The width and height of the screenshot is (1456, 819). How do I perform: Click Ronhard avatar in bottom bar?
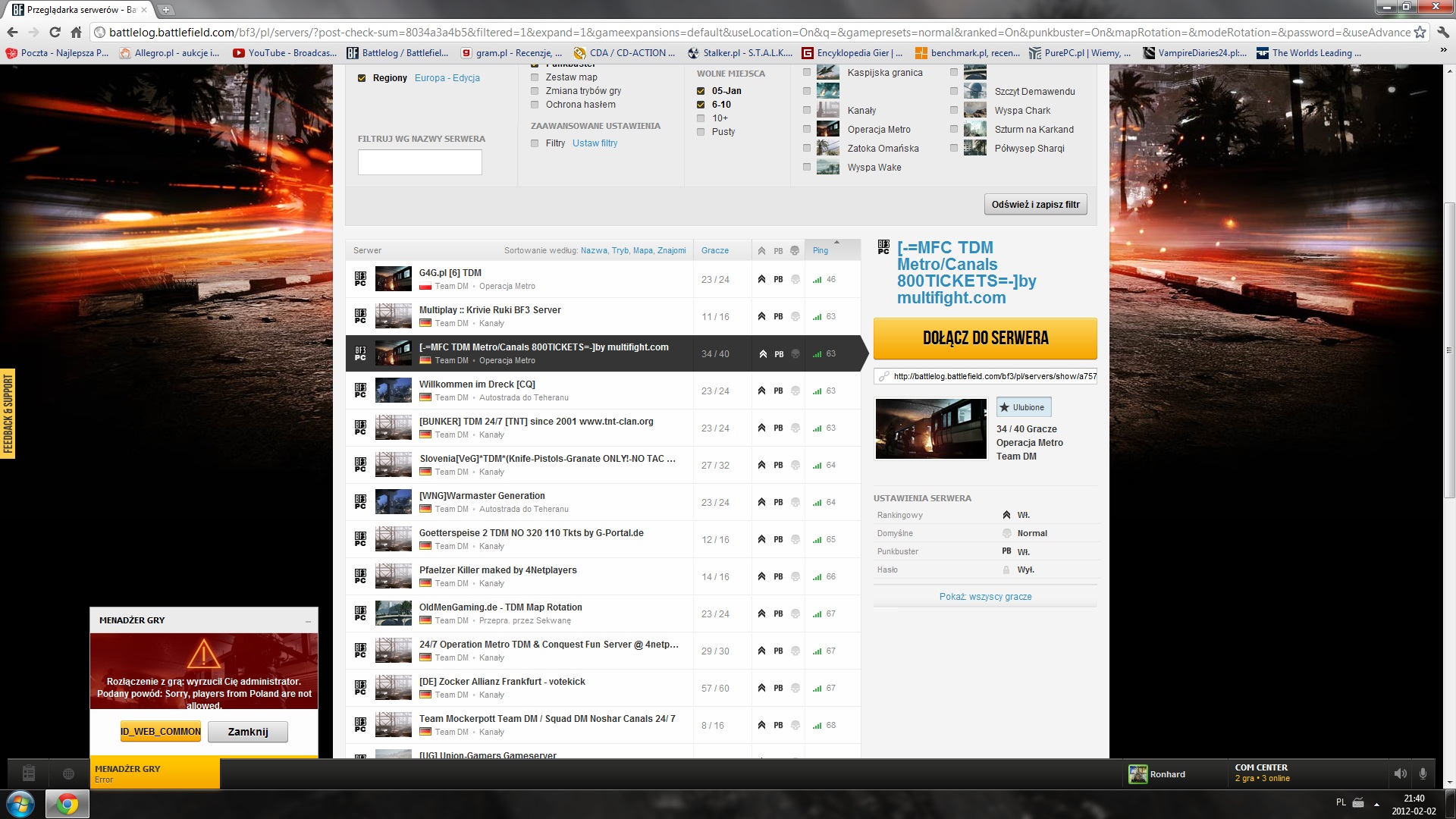coord(1137,774)
